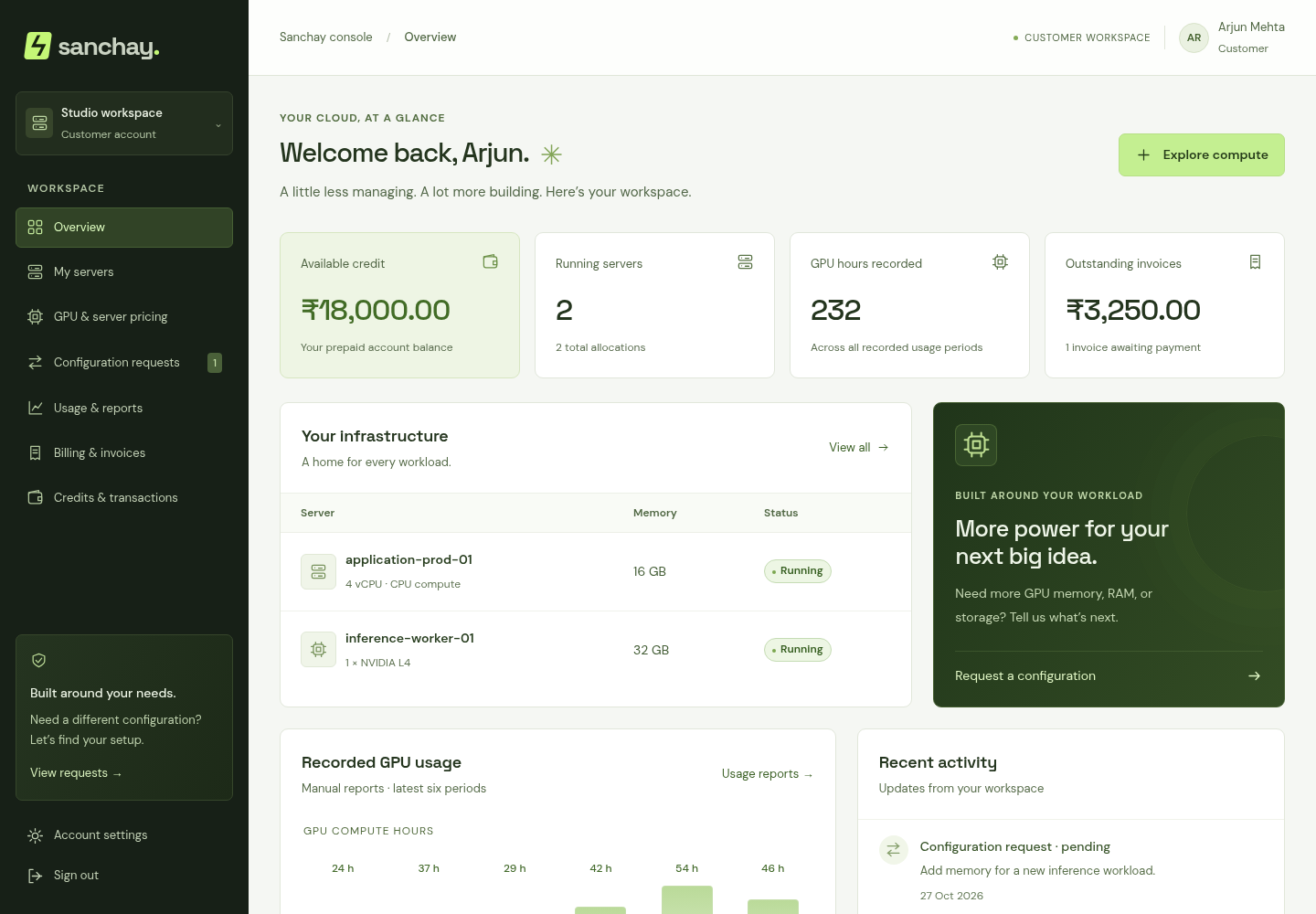Select the inference-worker-01 server row
1316x914 pixels.
click(596, 651)
